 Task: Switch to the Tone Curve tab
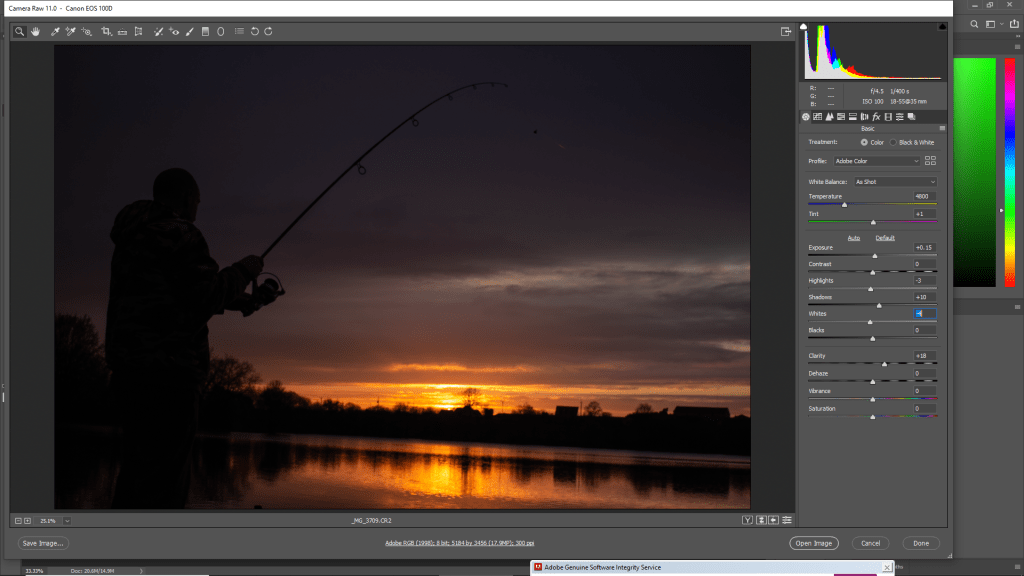click(818, 117)
